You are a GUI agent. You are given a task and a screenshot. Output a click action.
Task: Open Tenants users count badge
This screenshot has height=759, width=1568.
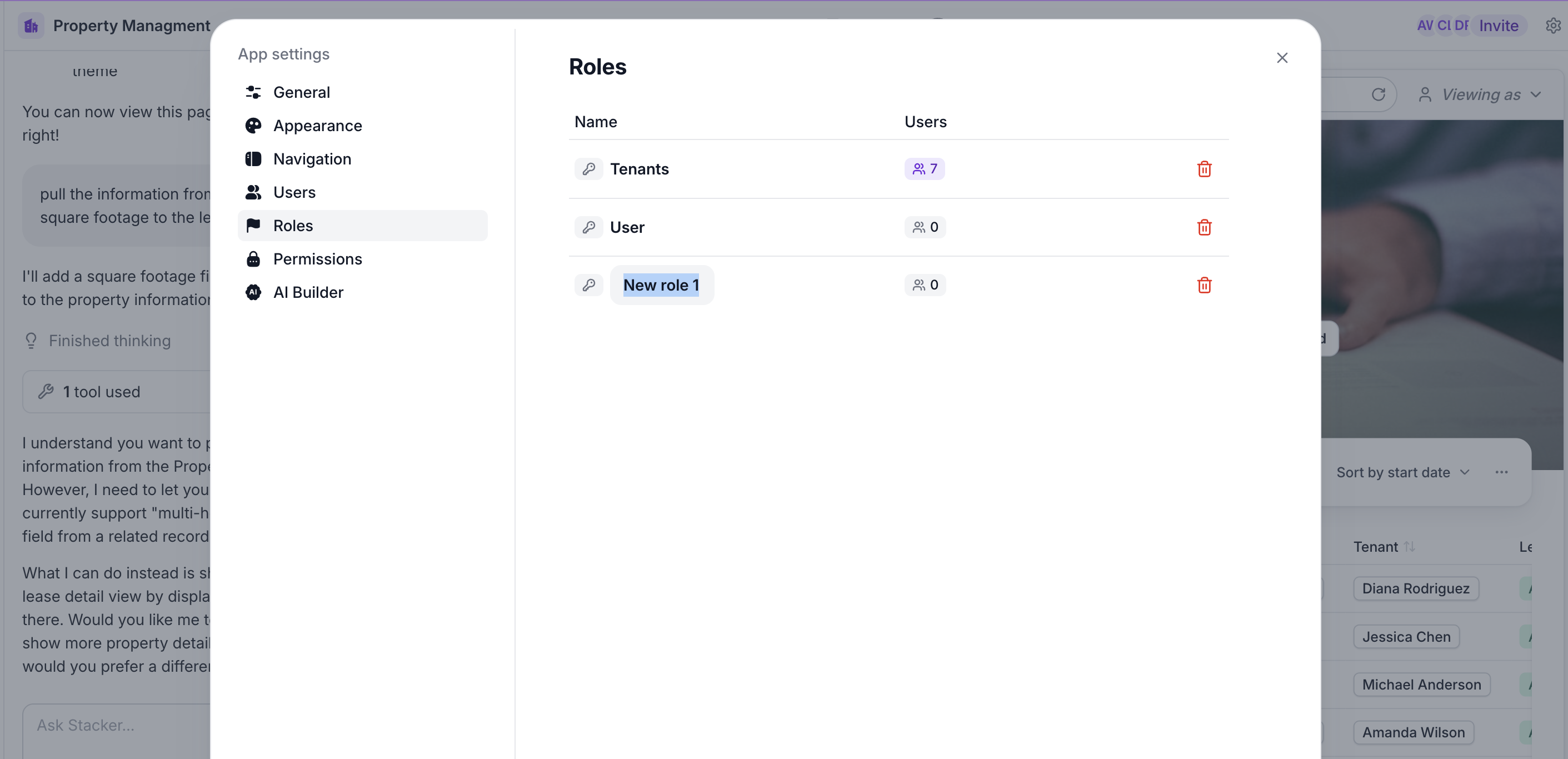924,168
